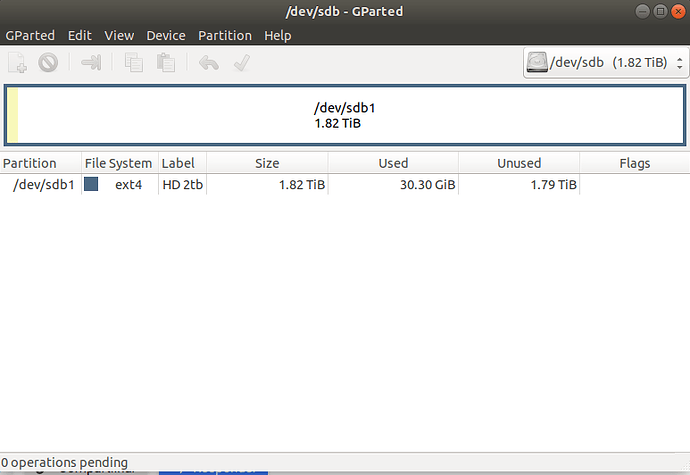Click the Copy partition toolbar icon

click(133, 63)
